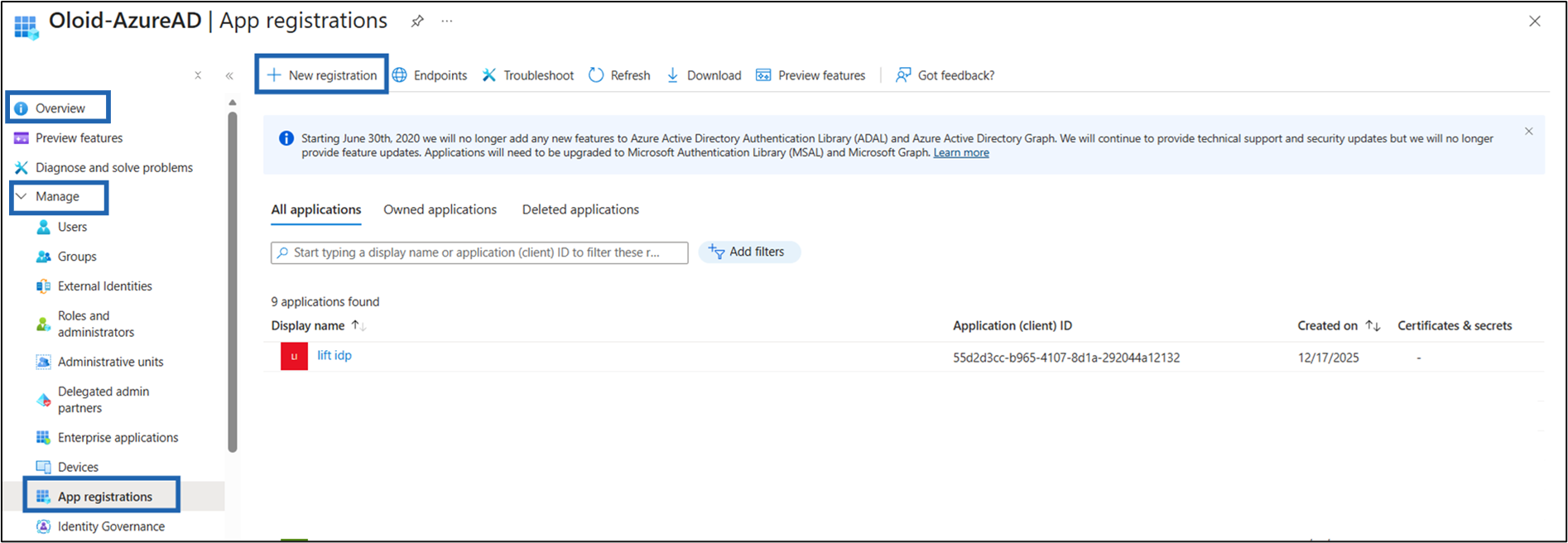Dismiss the ADAL deprecation banner
1568x543 pixels.
(1529, 132)
